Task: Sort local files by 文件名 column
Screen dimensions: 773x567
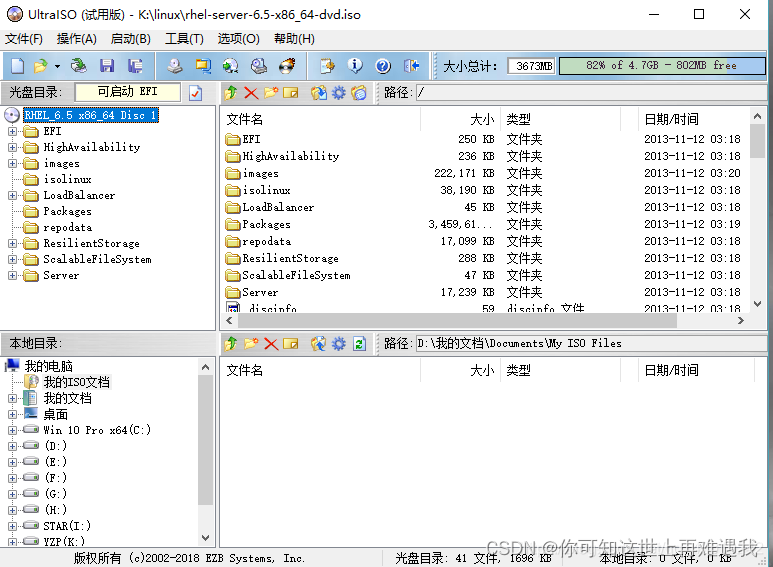Action: pos(320,370)
